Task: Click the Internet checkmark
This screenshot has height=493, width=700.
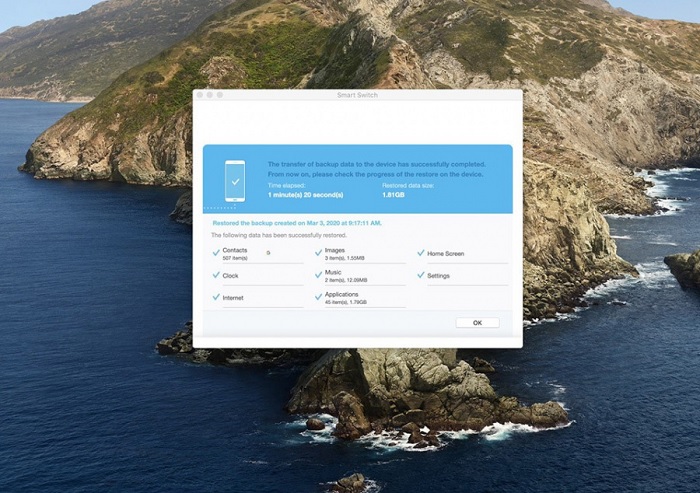Action: [x=216, y=297]
